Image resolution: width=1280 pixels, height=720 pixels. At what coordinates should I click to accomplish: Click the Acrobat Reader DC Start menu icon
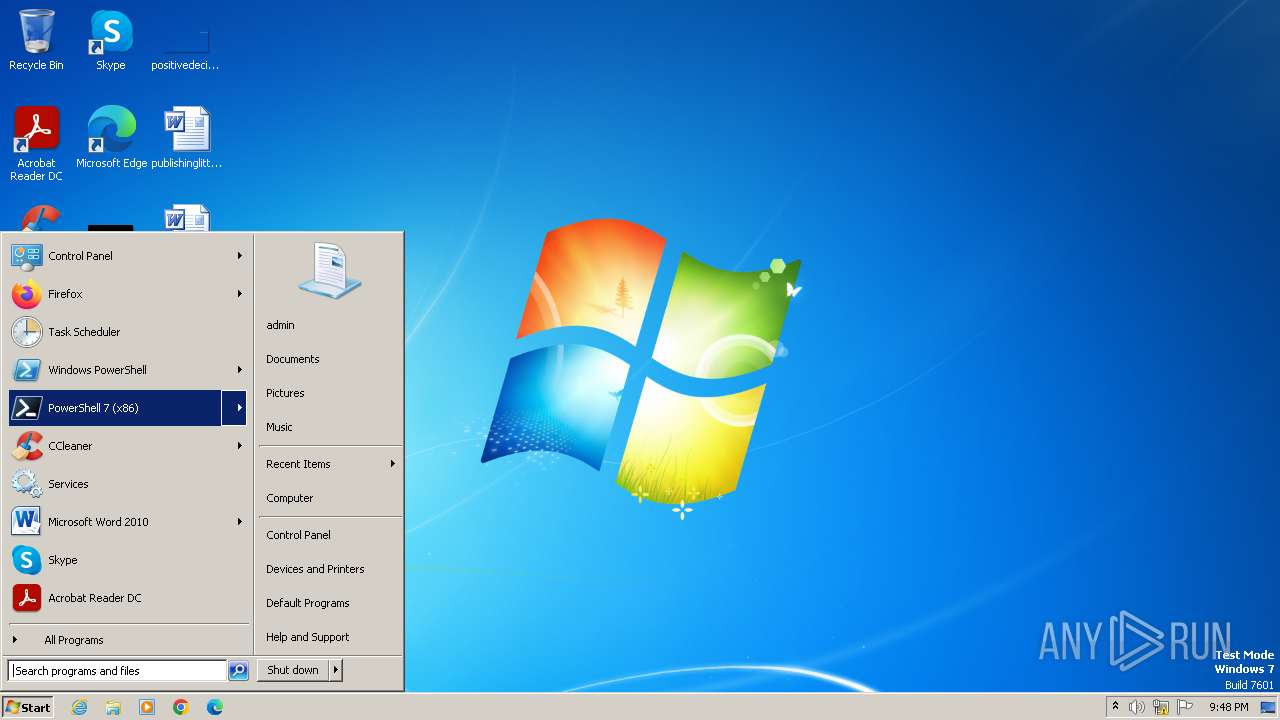(x=26, y=598)
